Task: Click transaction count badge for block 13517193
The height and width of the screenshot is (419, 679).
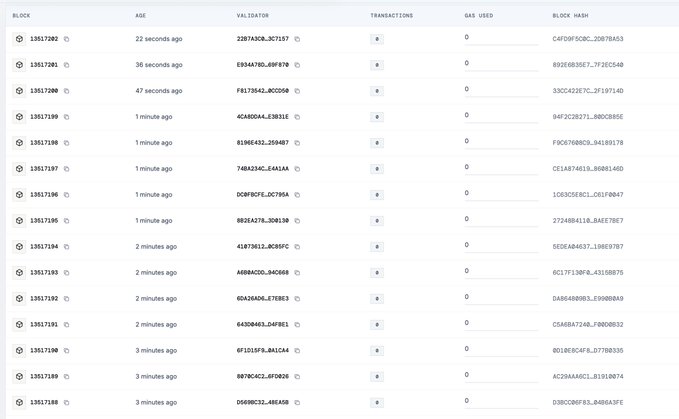Action: coord(377,273)
